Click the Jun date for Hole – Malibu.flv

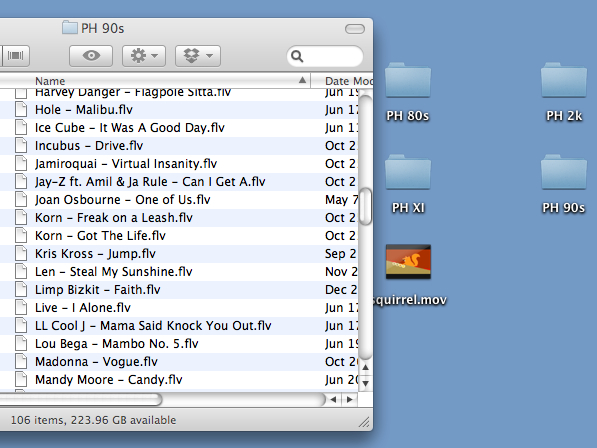pyautogui.click(x=342, y=110)
